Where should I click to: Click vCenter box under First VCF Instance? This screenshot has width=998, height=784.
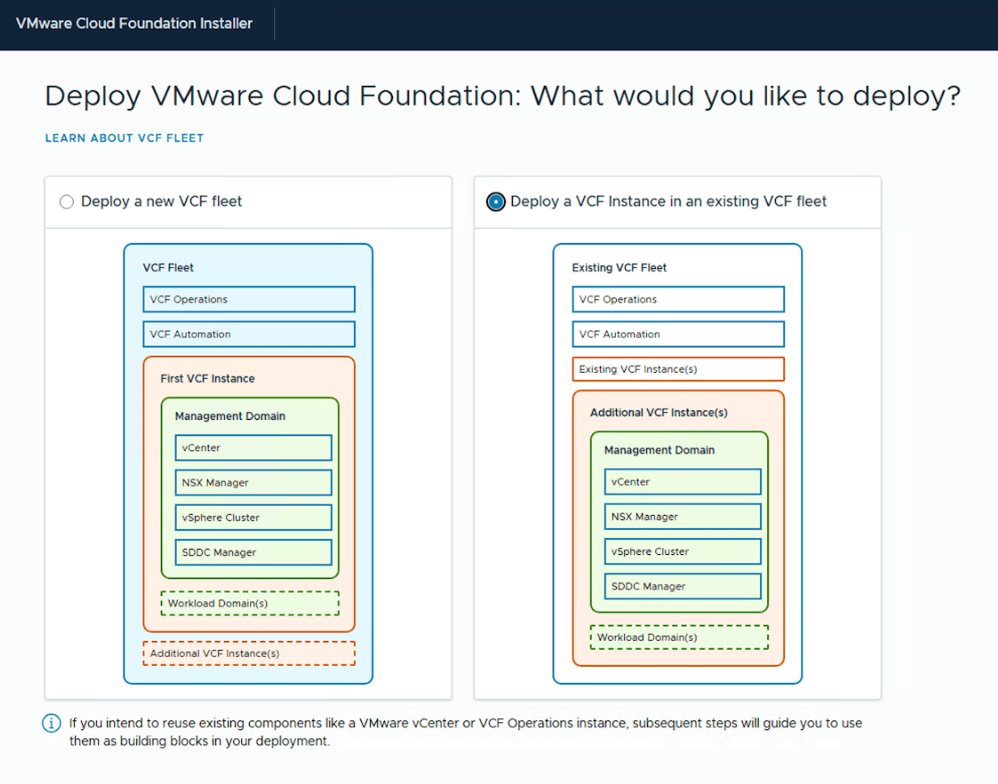pos(253,448)
